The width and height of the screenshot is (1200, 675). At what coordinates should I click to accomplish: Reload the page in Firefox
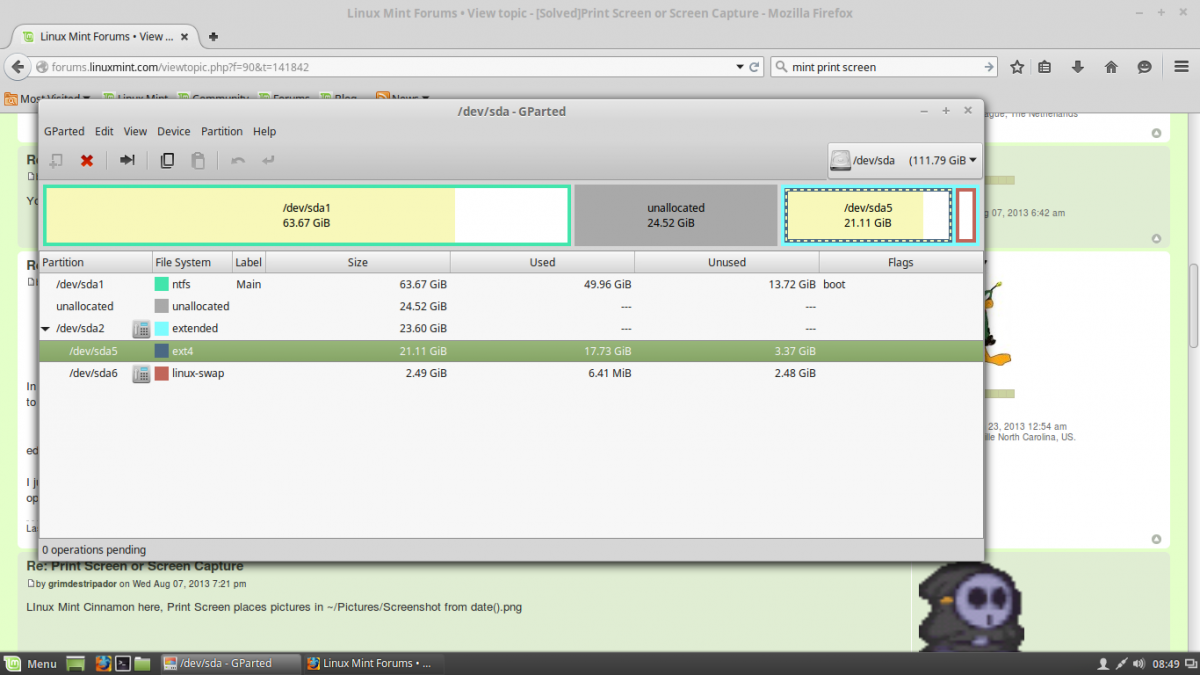click(x=755, y=67)
